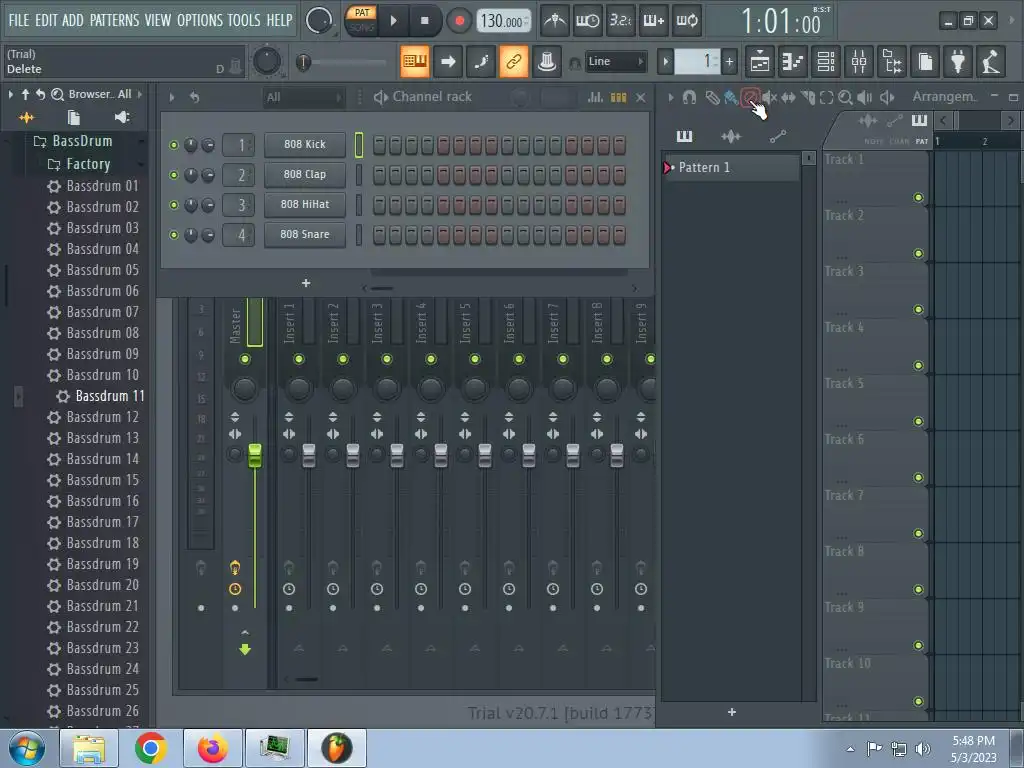Open the Chrome taskbar icon

(151, 748)
